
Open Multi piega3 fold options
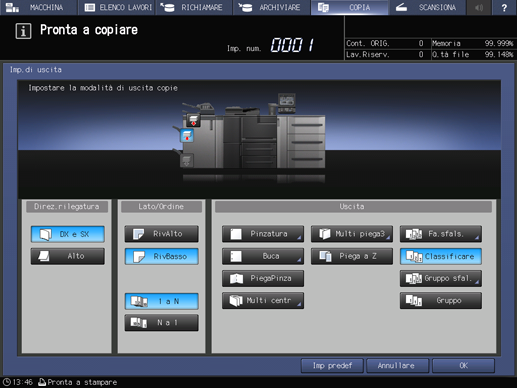(x=352, y=234)
